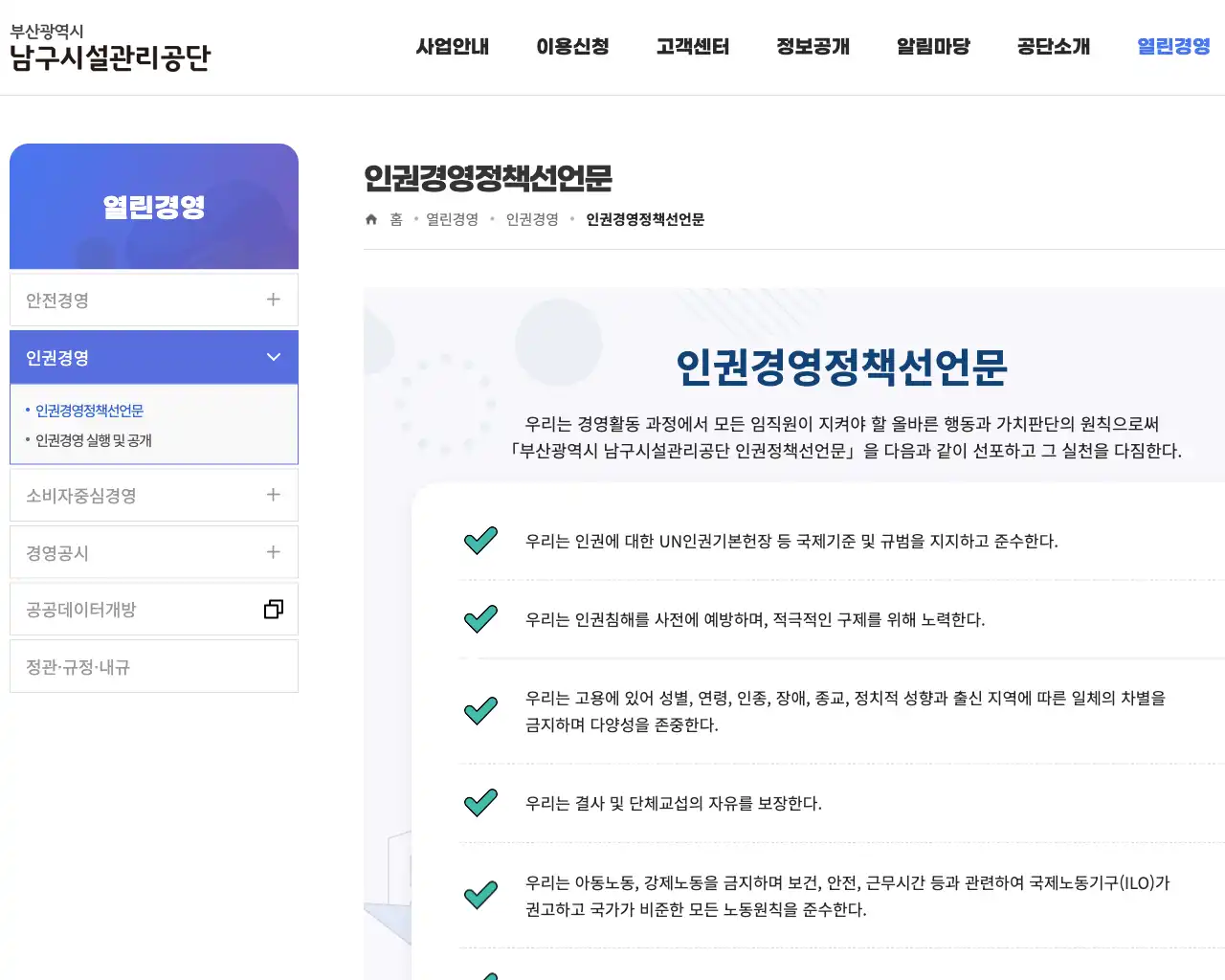Screen dimensions: 1225x980
Task: Click the external link icon next to 공공데이터개방
Action: point(275,609)
